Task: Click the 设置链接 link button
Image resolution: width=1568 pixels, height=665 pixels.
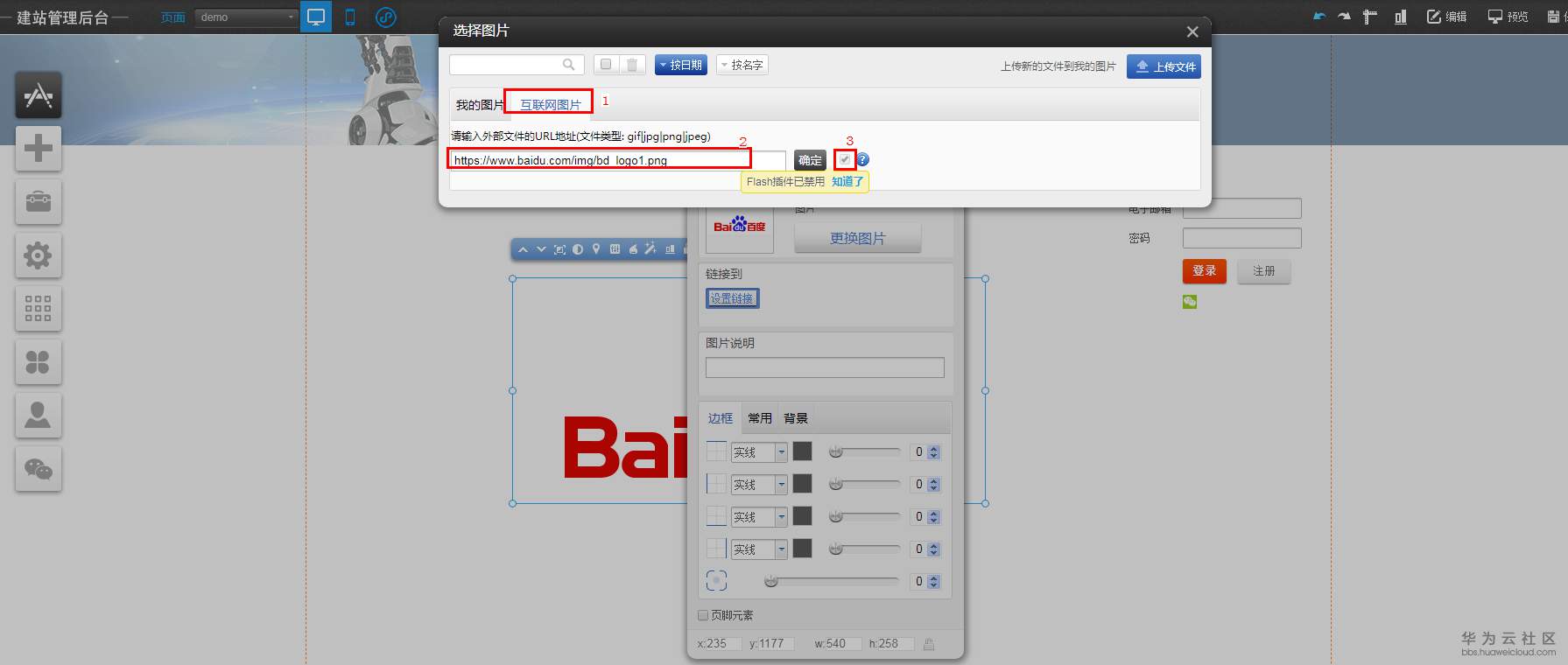Action: [x=732, y=298]
